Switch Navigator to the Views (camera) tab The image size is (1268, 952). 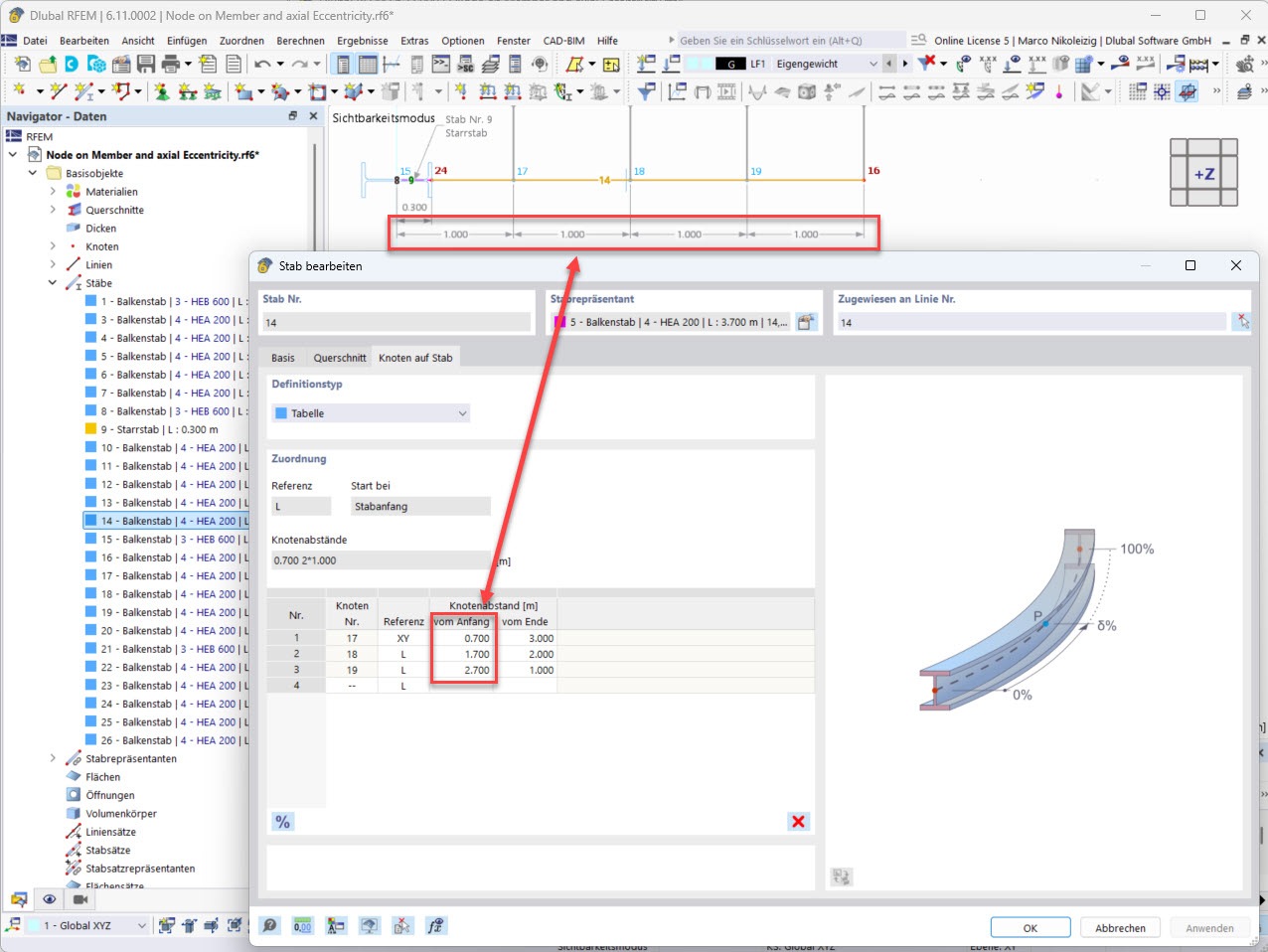[x=80, y=899]
